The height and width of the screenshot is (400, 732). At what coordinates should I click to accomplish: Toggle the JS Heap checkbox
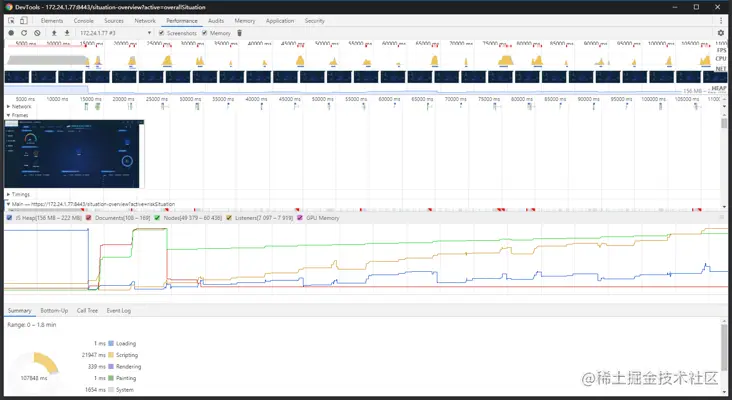(x=9, y=218)
